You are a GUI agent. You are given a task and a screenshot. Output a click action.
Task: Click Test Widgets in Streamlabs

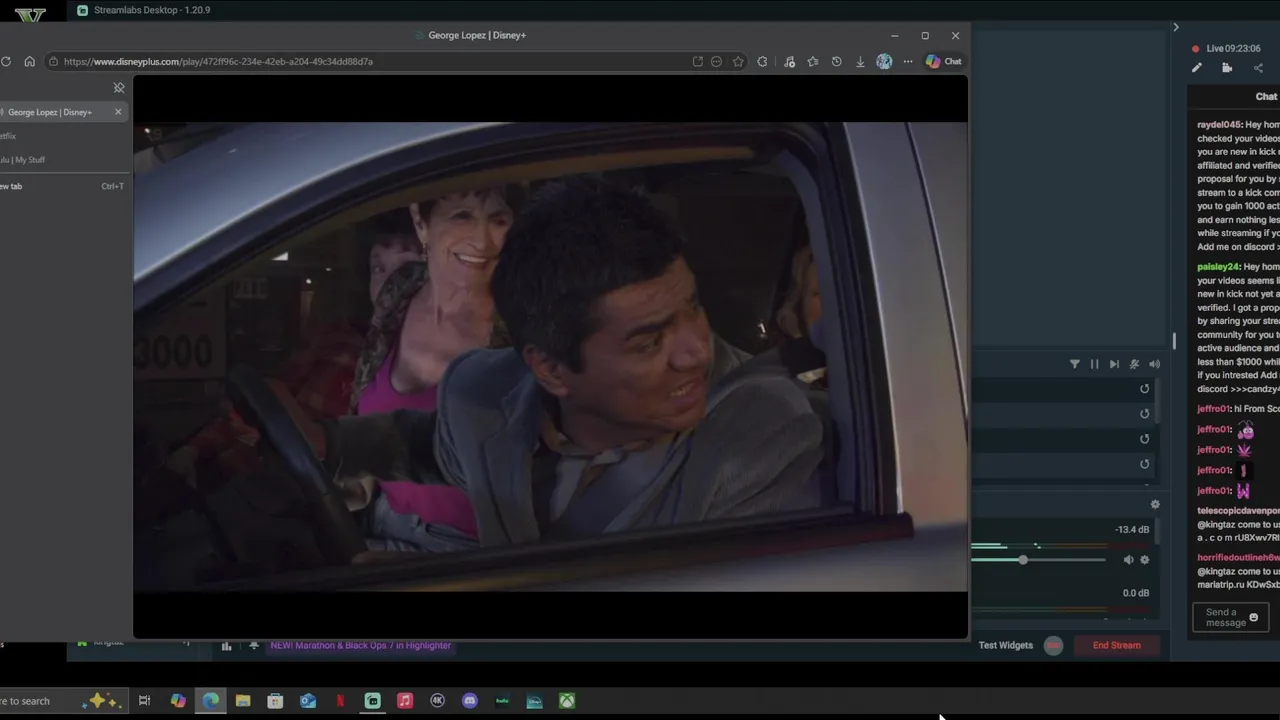(x=1005, y=645)
